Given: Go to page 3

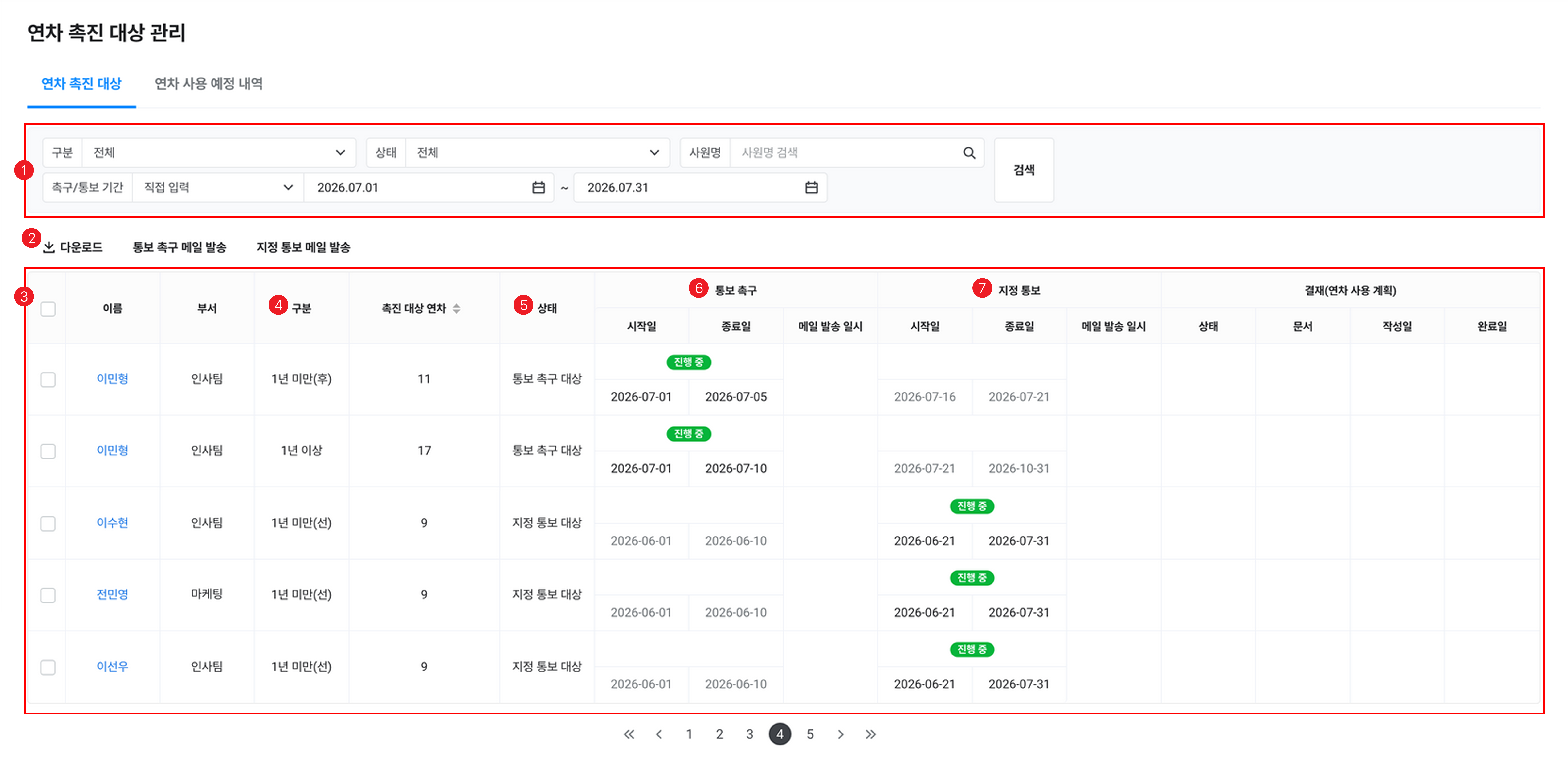Looking at the screenshot, I should (749, 734).
